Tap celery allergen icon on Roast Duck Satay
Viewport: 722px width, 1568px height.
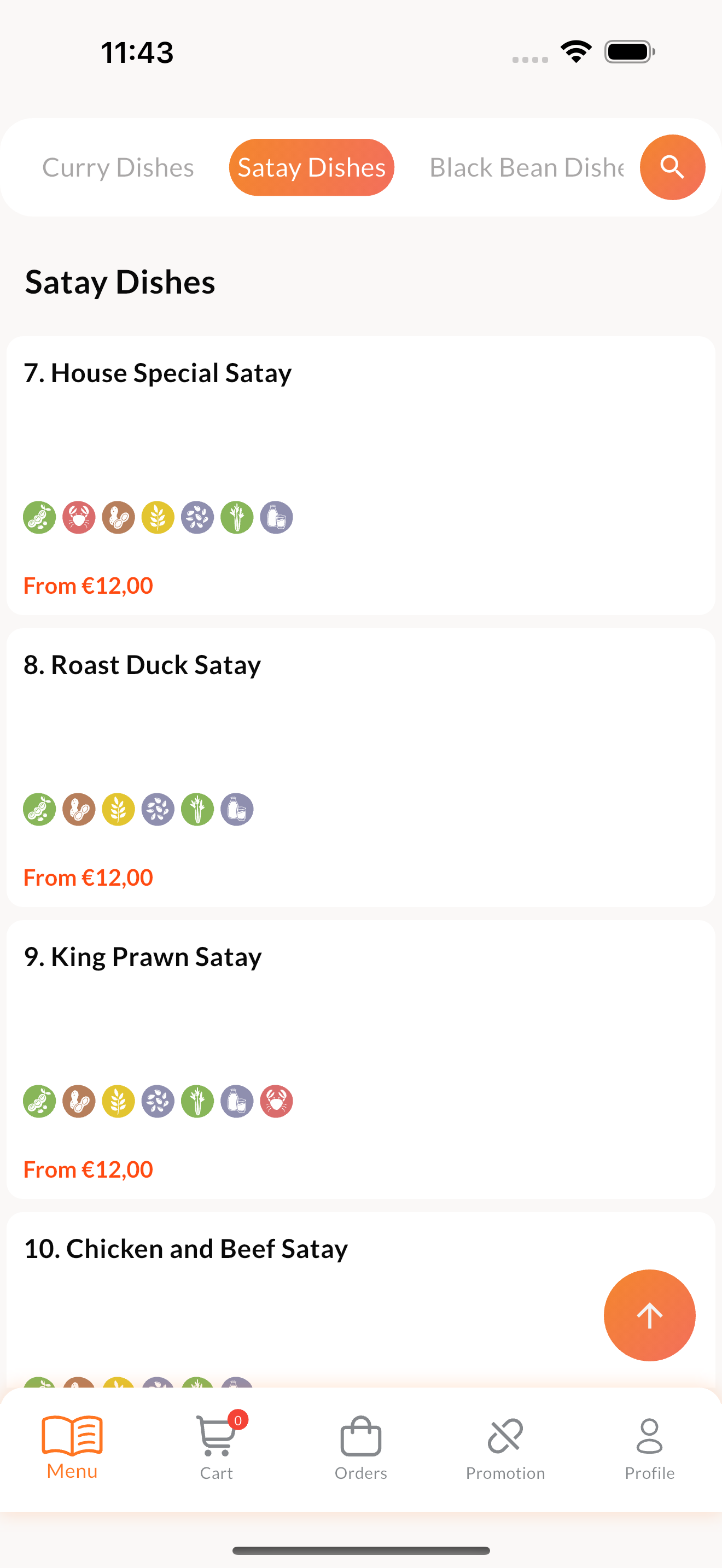tap(197, 809)
